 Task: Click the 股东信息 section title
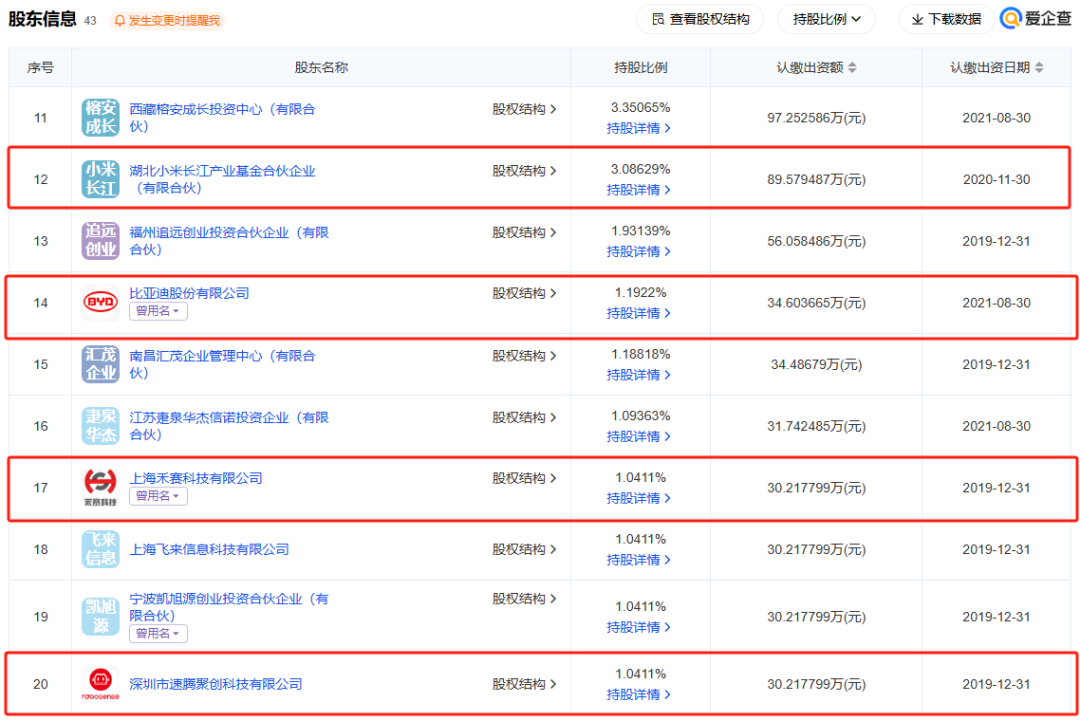[x=43, y=19]
